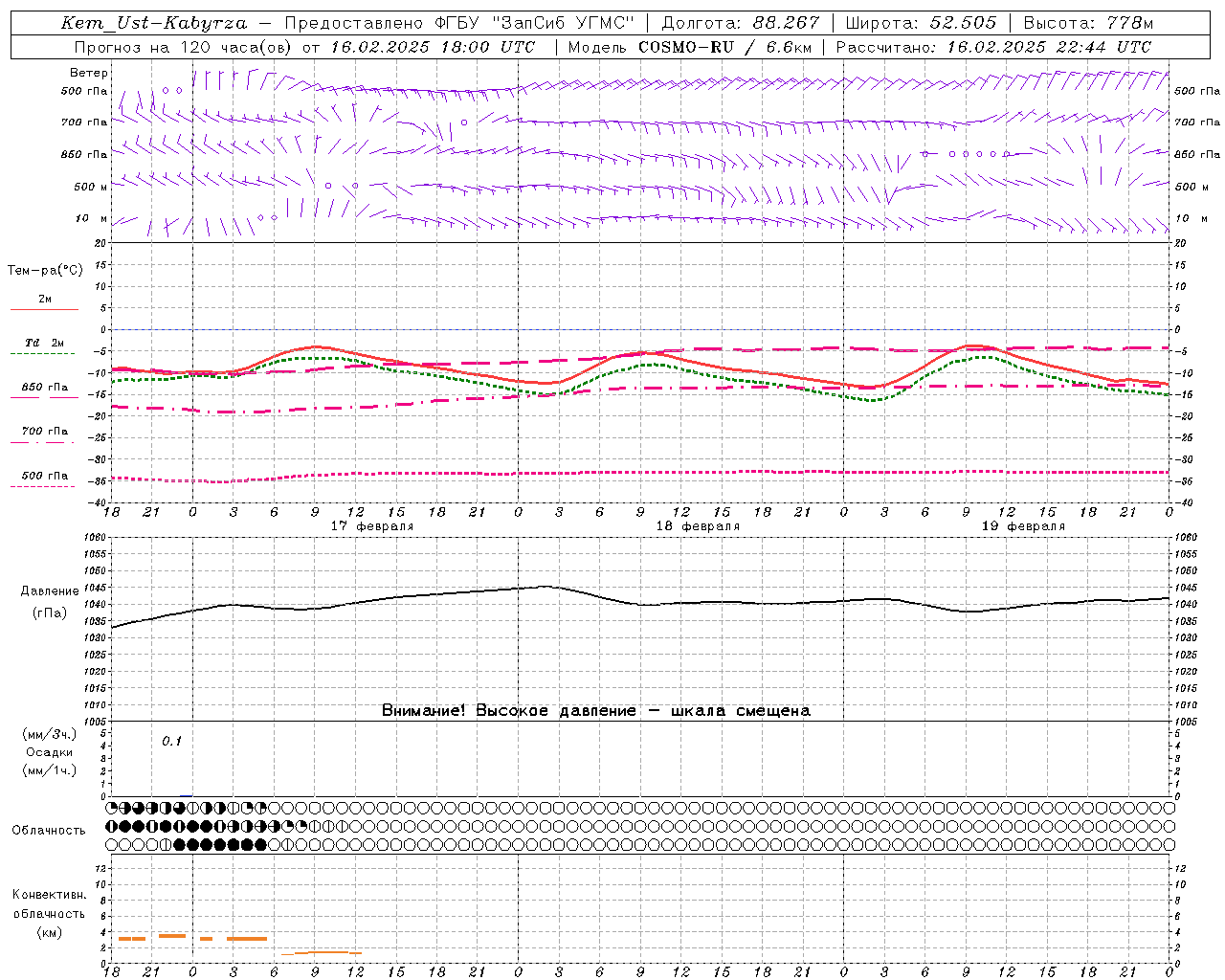Click the Облачность cloud cover label
The height and width of the screenshot is (980, 1225).
tap(49, 831)
